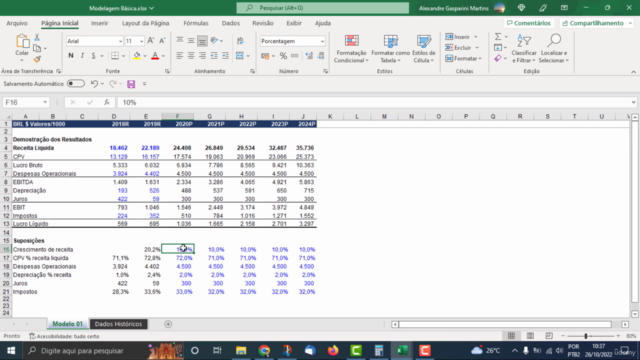Click merge and center icon
Image resolution: width=640 pixels, height=360 pixels.
coord(240,56)
